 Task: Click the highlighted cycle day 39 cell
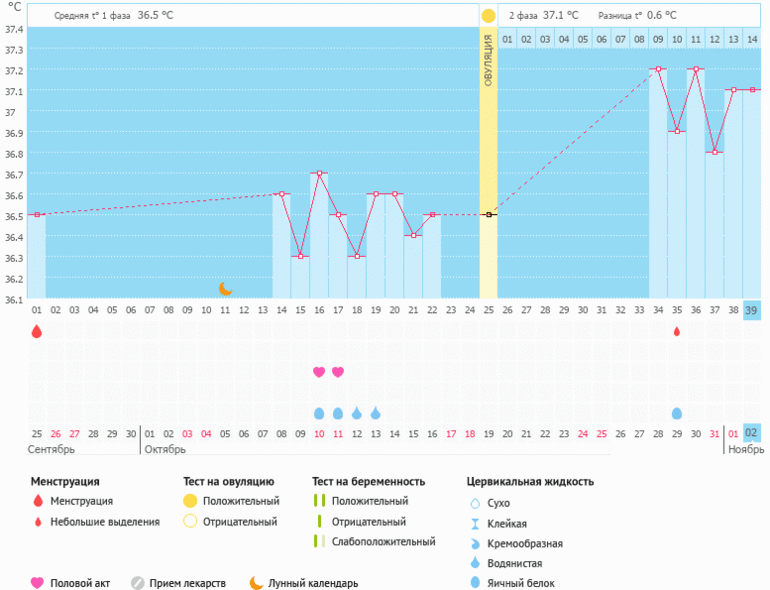[x=752, y=311]
